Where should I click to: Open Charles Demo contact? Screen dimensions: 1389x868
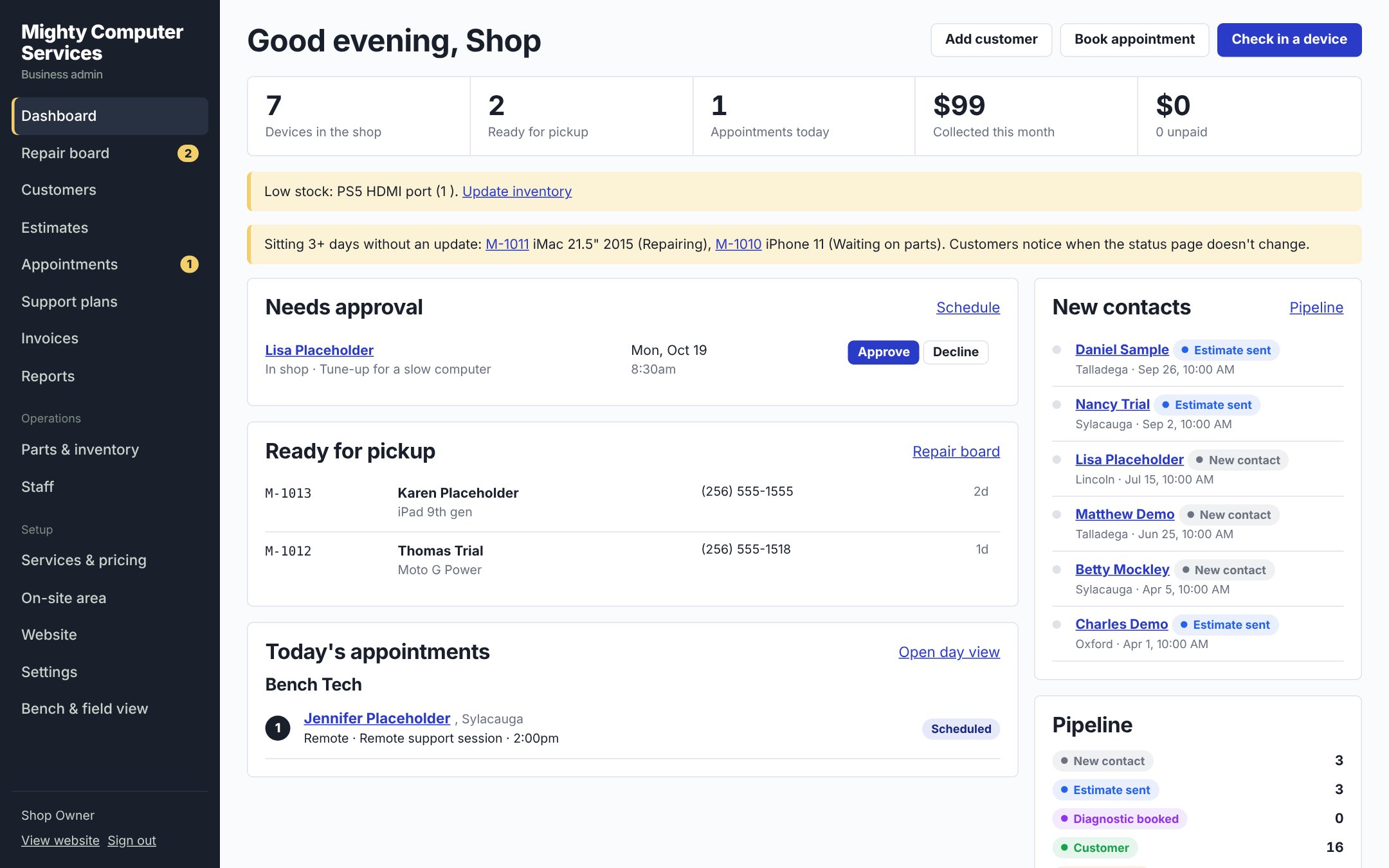[x=1121, y=624]
